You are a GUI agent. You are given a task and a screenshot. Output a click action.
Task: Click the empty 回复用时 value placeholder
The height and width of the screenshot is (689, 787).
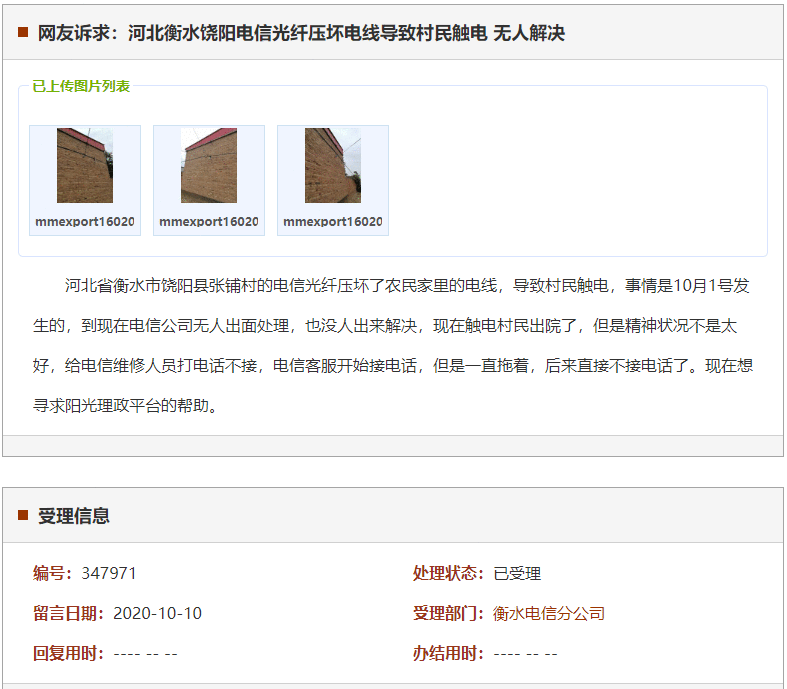click(x=145, y=653)
